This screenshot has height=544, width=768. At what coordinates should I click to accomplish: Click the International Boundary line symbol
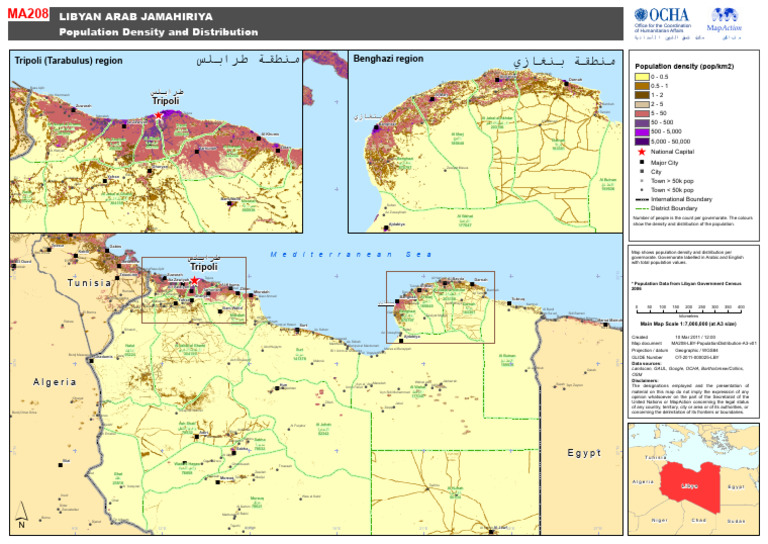click(x=641, y=199)
